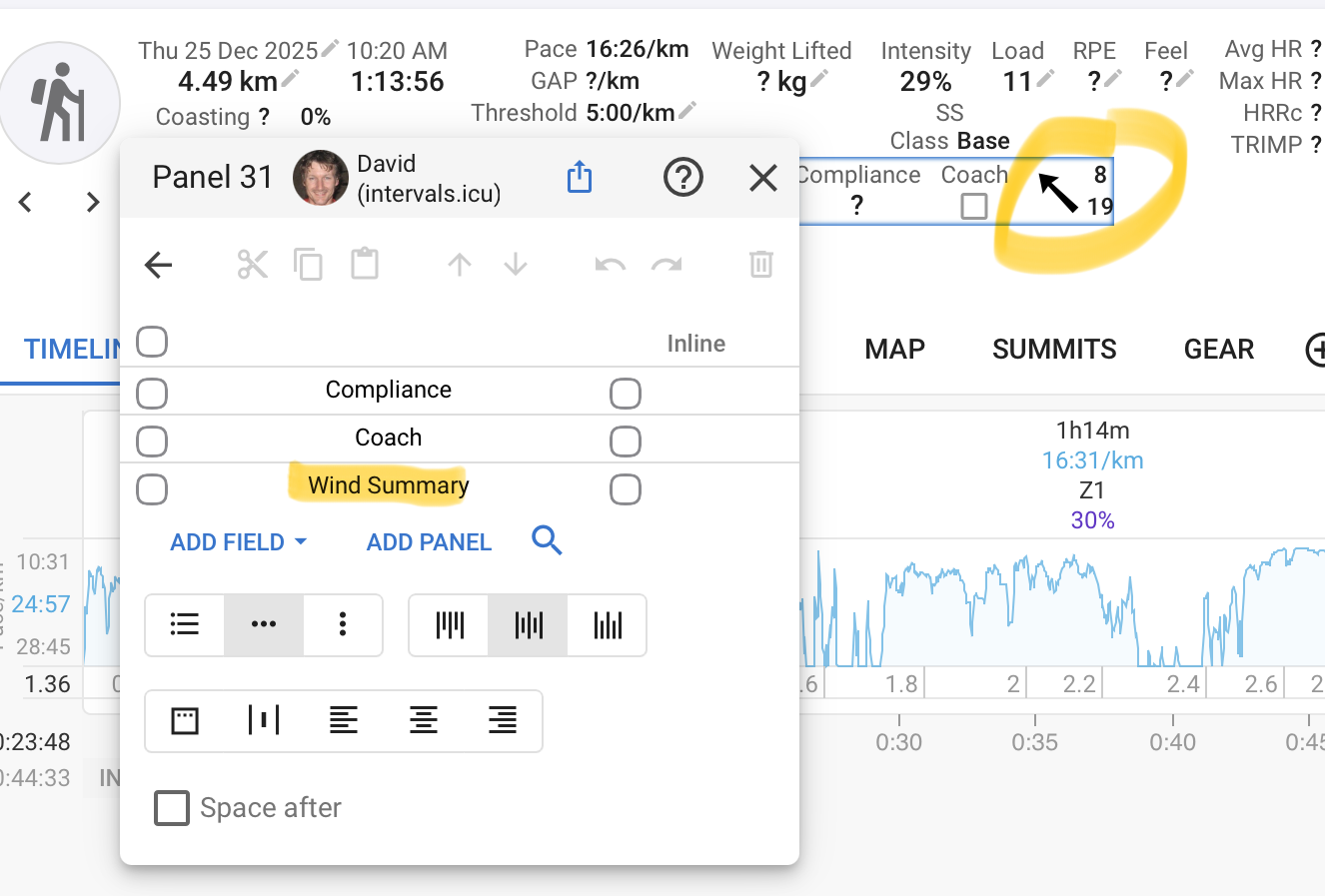Enable the Space after checkbox
Screen dimensions: 1325x896
point(172,807)
